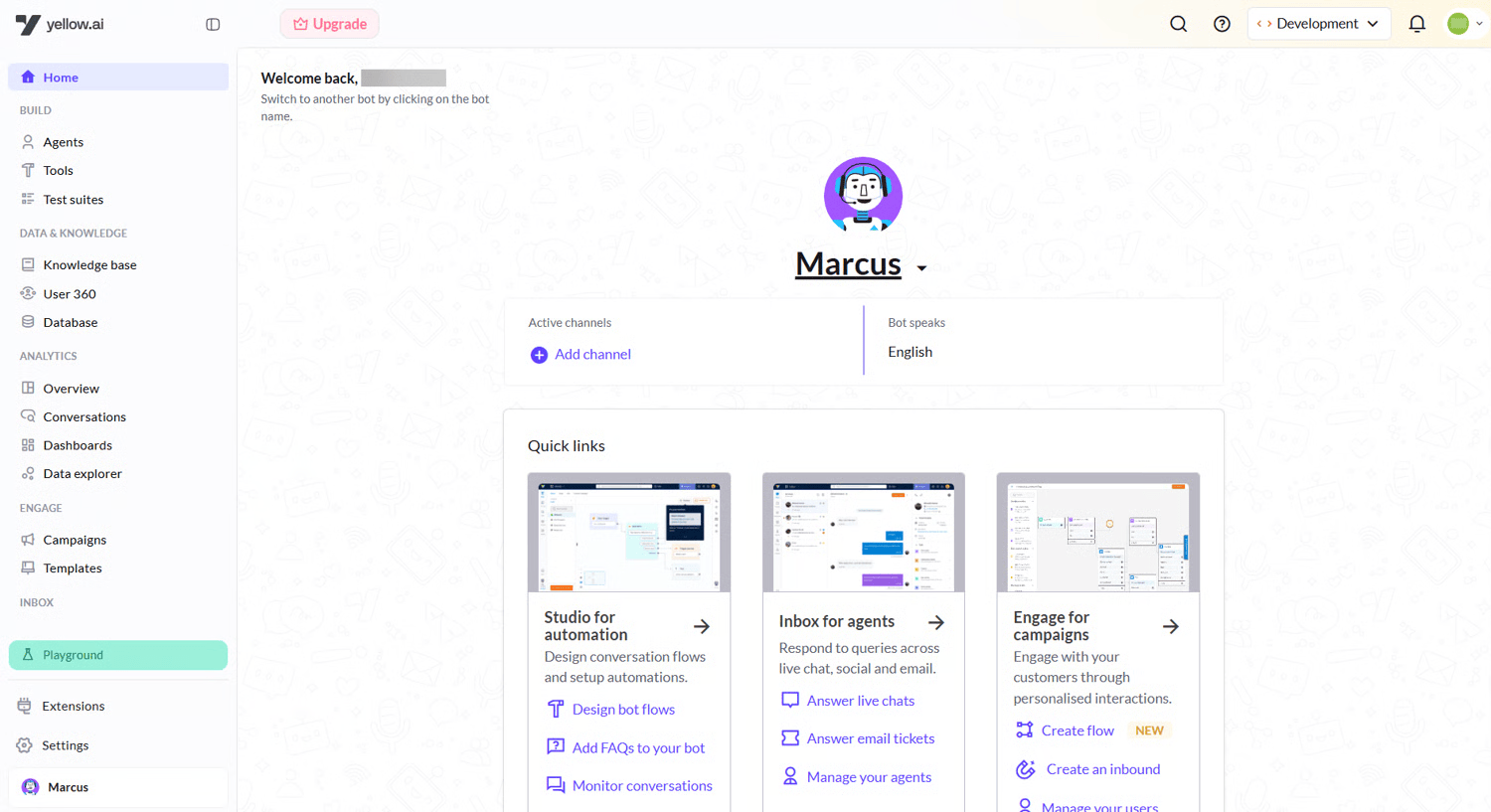Viewport: 1491px width, 812px height.
Task: Click the Engage for campaigns thumbnail
Action: (1098, 533)
